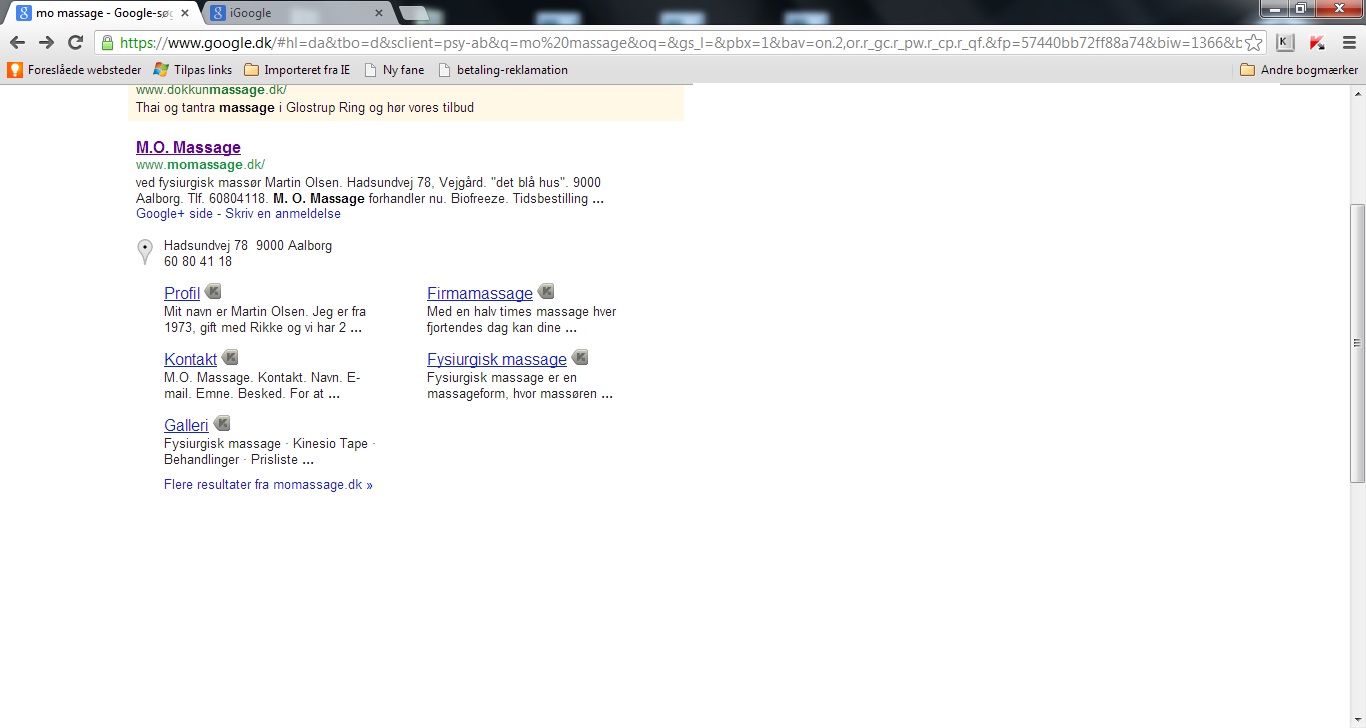Click the address bar URL field
Image resolution: width=1366 pixels, height=728 pixels.
pyautogui.click(x=680, y=43)
